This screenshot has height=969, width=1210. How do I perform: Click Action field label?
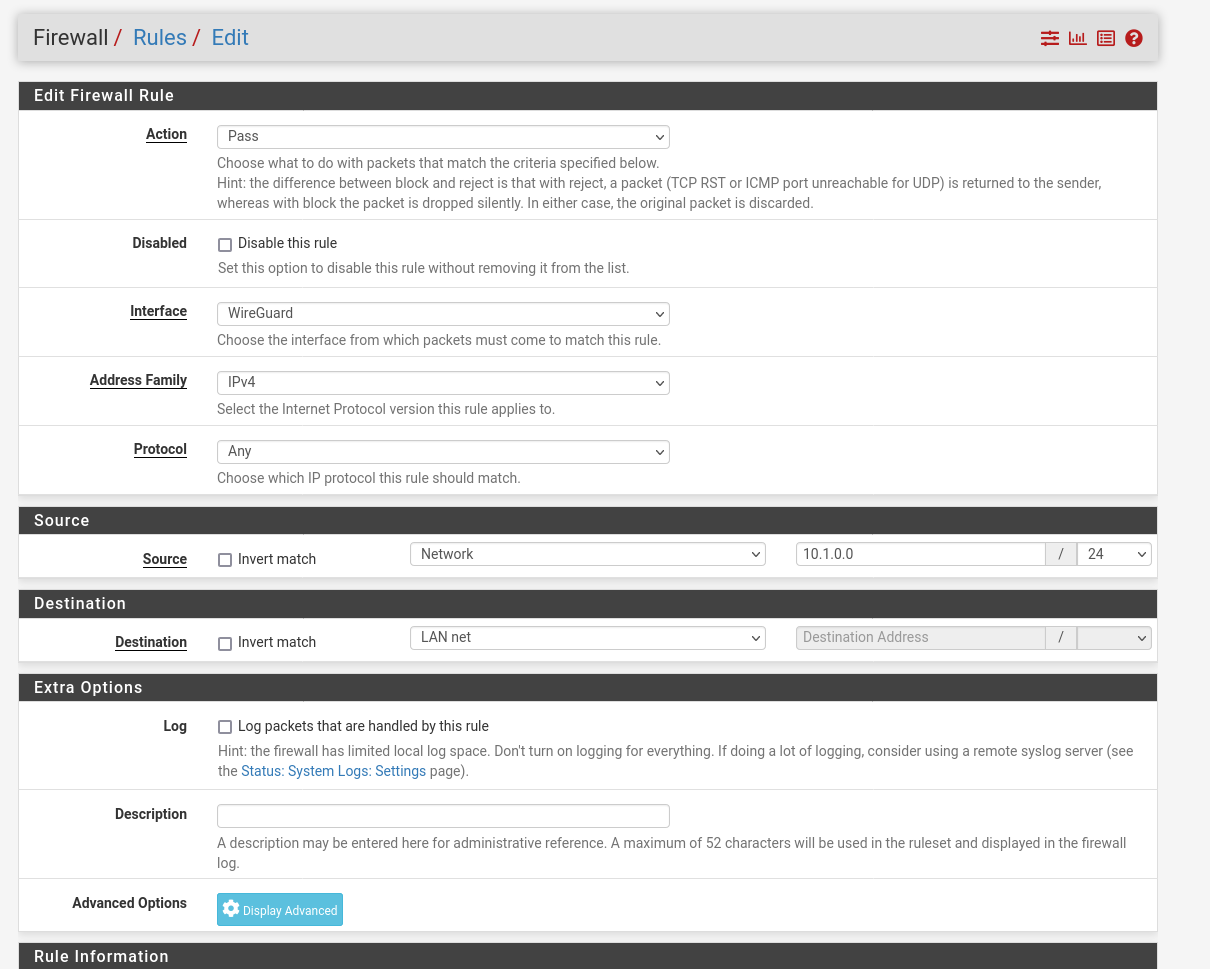166,135
